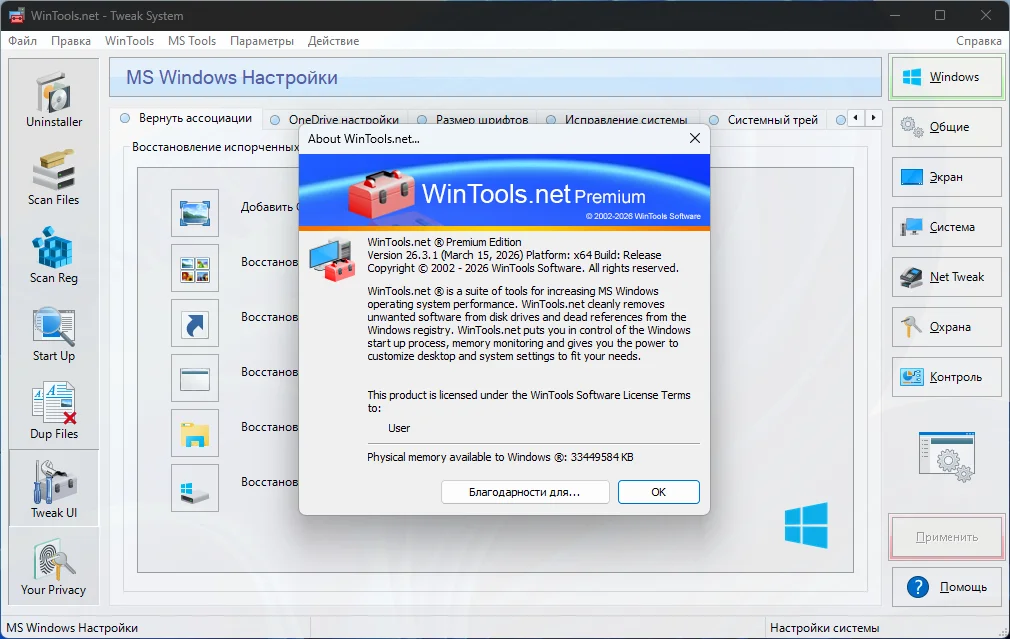
Task: Switch to OneDrive настройки tab
Action: click(x=335, y=119)
